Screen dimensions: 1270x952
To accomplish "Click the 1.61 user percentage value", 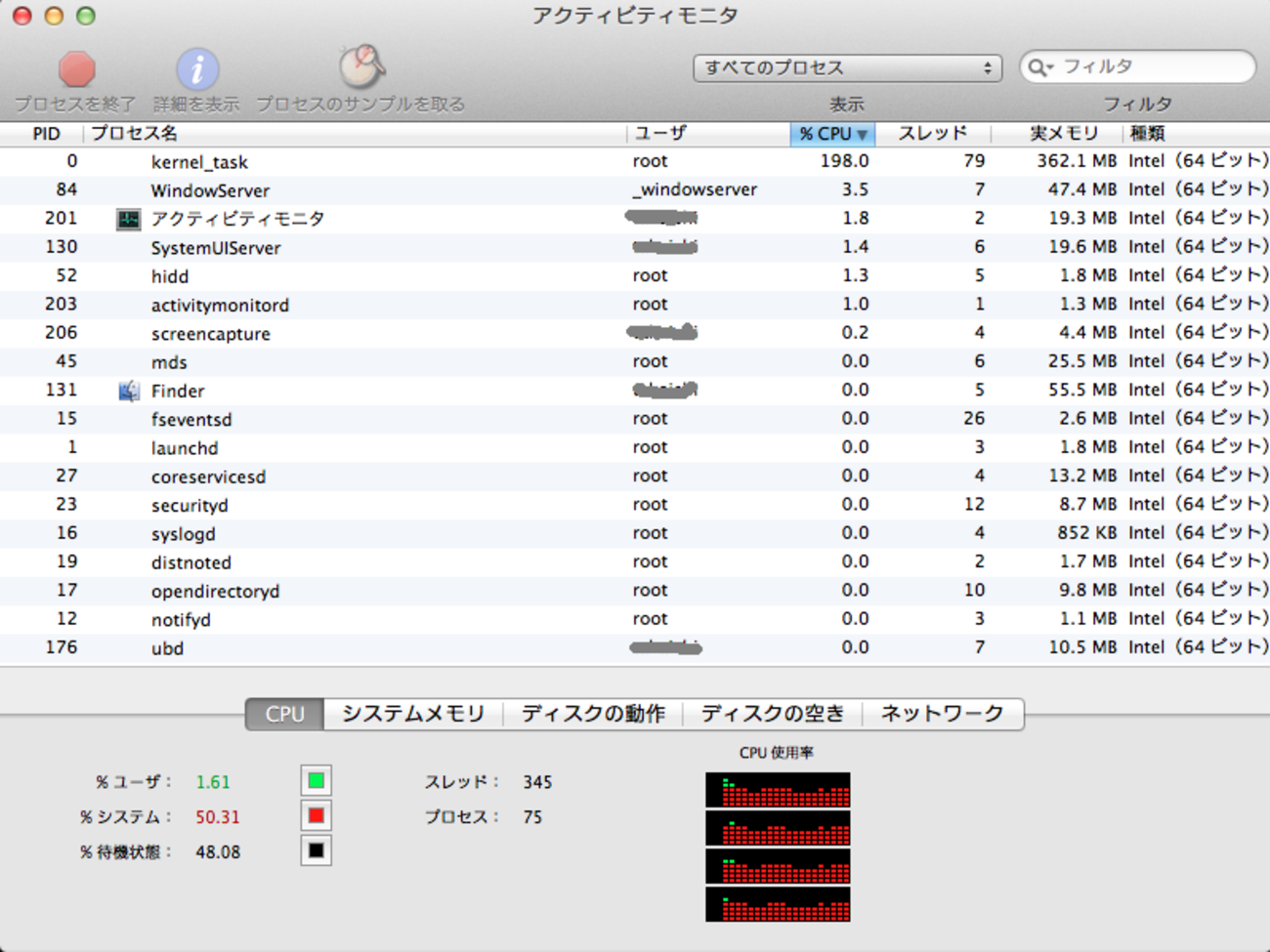I will click(213, 782).
